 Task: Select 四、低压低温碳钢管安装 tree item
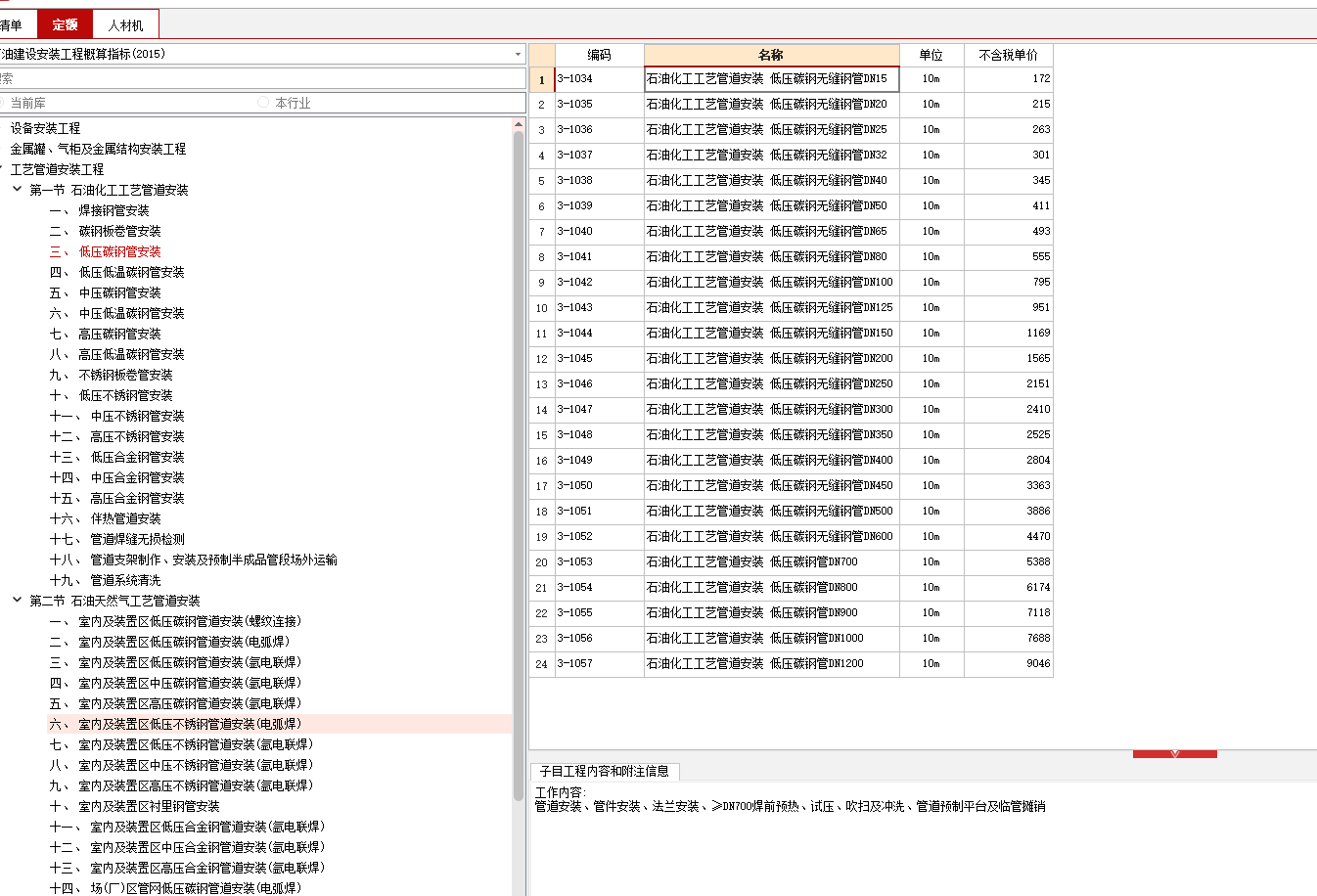click(x=117, y=272)
